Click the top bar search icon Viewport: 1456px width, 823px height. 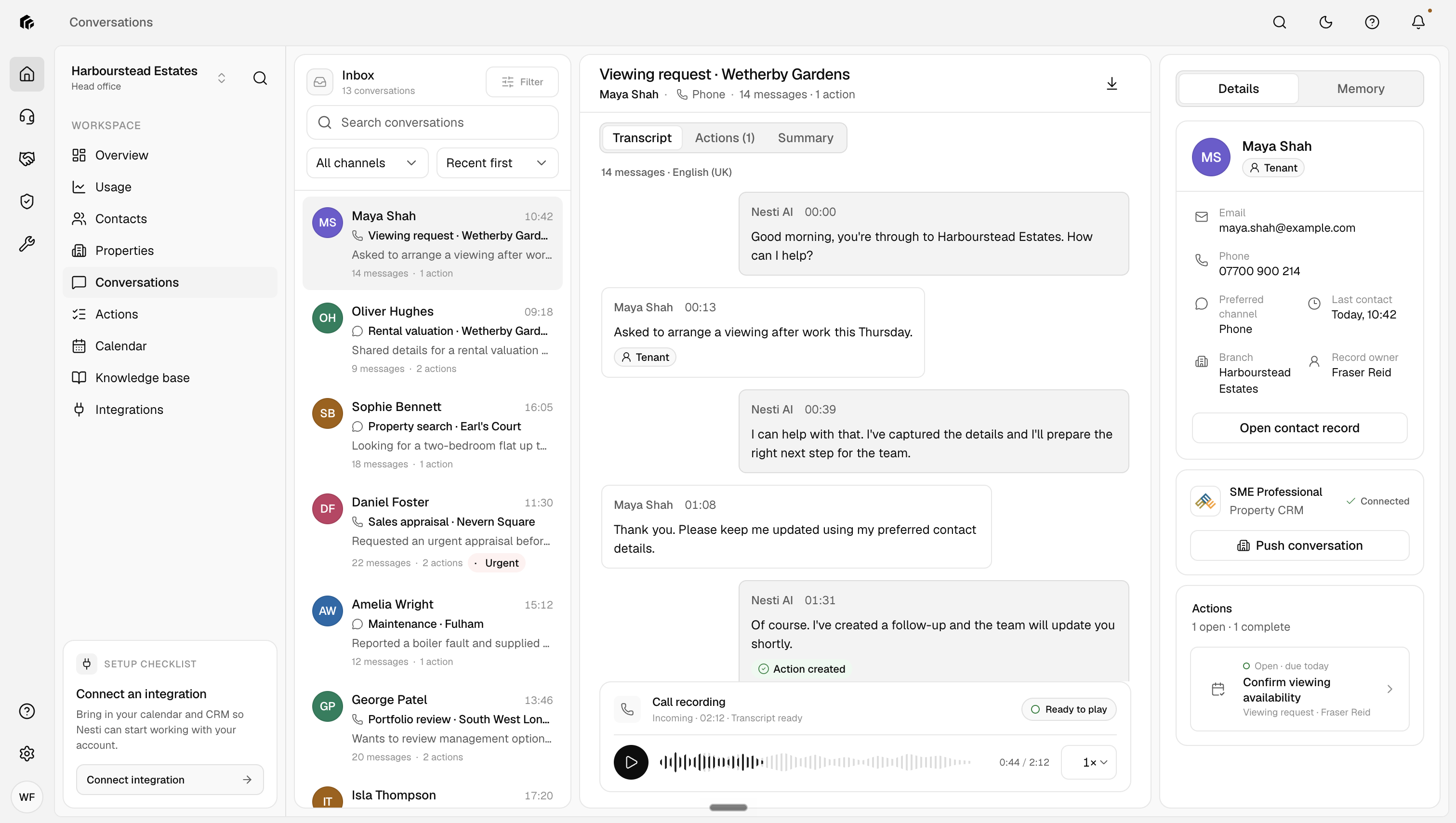click(x=1280, y=22)
